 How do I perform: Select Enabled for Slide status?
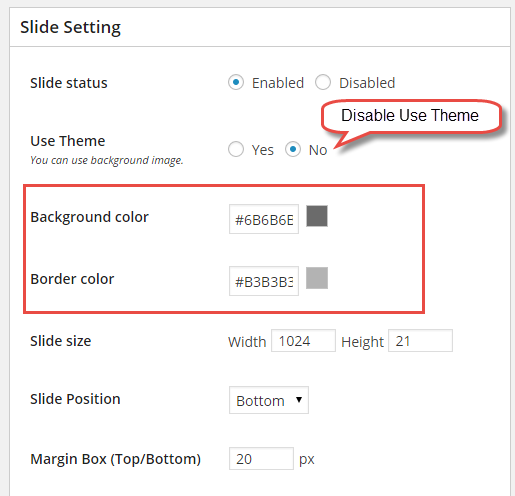coord(236,82)
